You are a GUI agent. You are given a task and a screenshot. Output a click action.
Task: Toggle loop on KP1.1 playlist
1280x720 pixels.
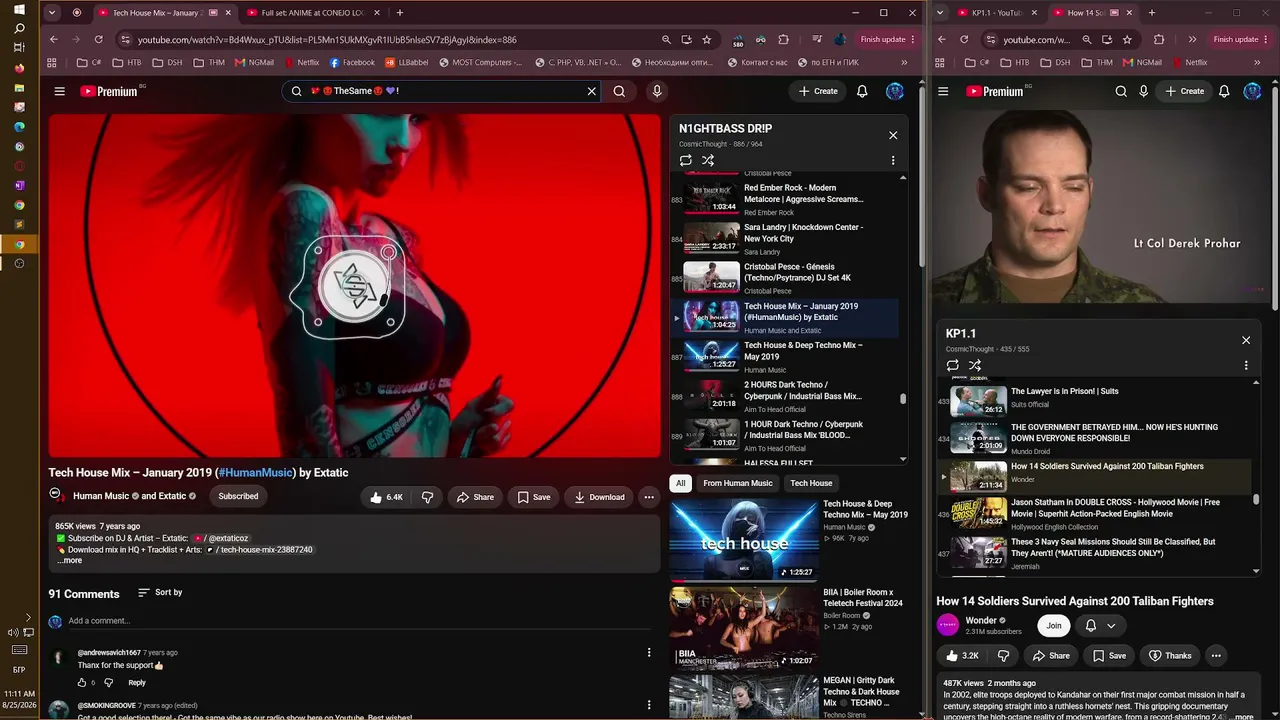coord(952,365)
